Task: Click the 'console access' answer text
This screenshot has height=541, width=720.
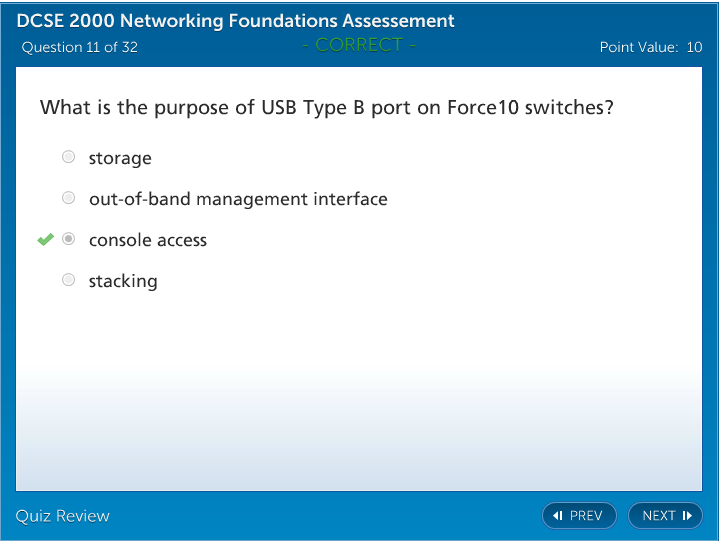Action: pos(148,240)
